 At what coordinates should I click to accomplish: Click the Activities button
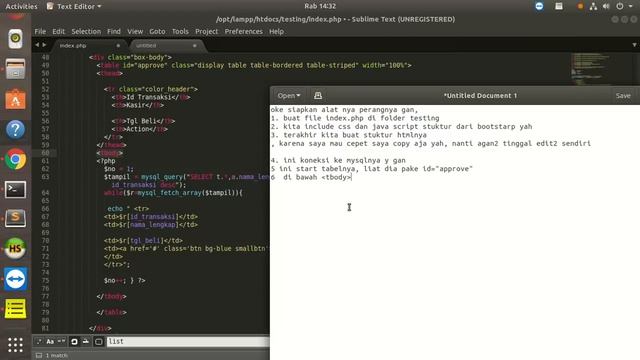pyautogui.click(x=21, y=6)
